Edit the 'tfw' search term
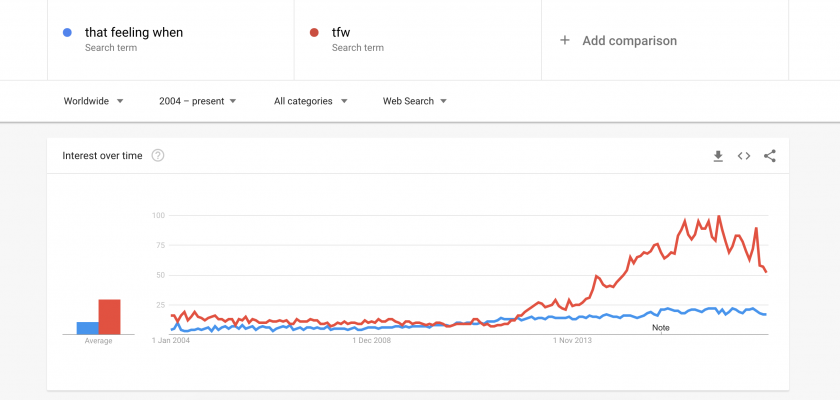 point(342,33)
